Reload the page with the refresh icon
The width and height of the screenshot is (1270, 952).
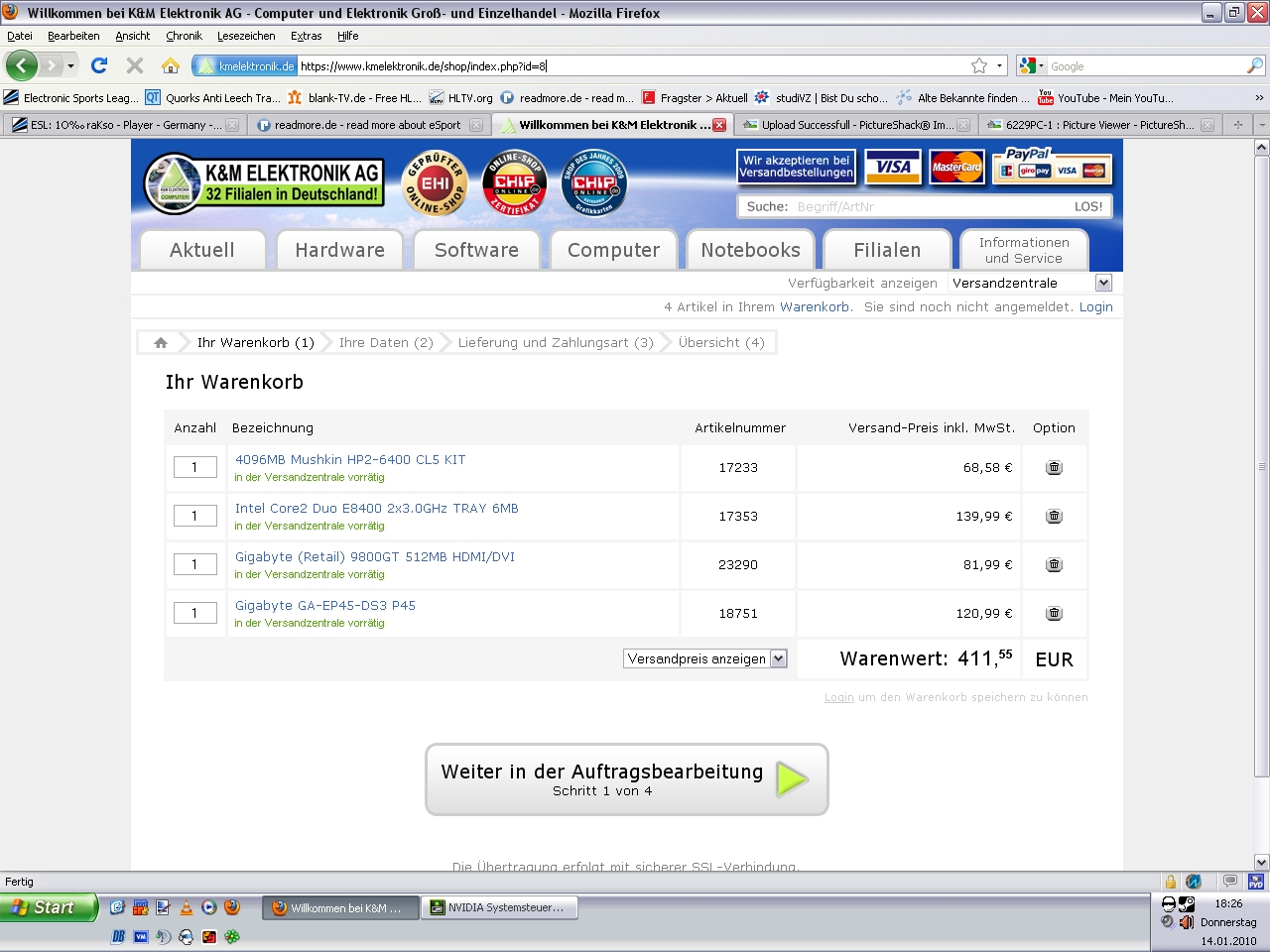(x=99, y=65)
